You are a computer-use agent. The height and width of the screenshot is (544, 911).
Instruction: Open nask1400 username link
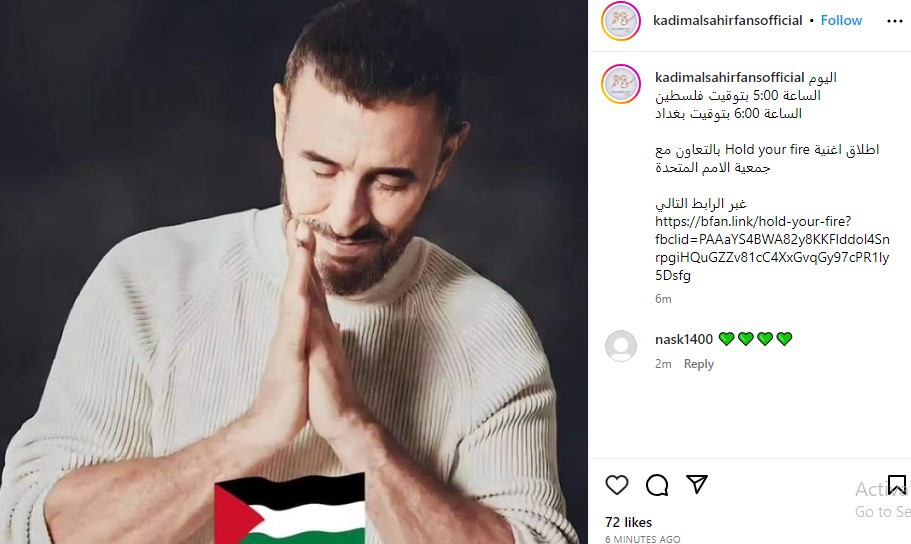click(x=683, y=339)
